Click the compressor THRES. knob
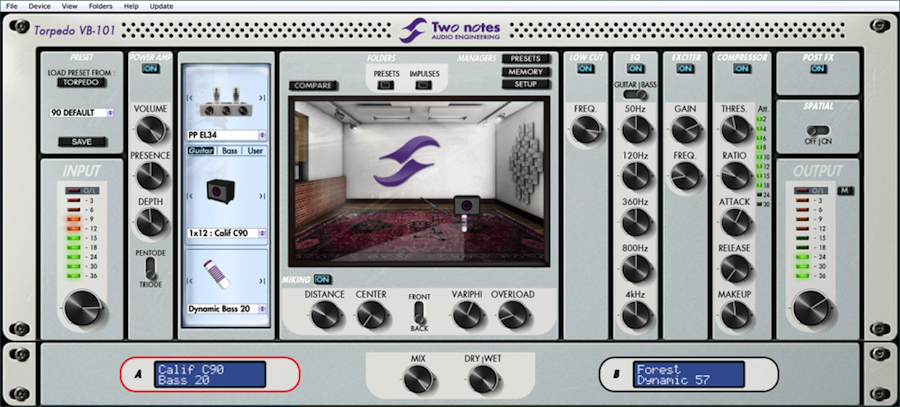 (735, 130)
